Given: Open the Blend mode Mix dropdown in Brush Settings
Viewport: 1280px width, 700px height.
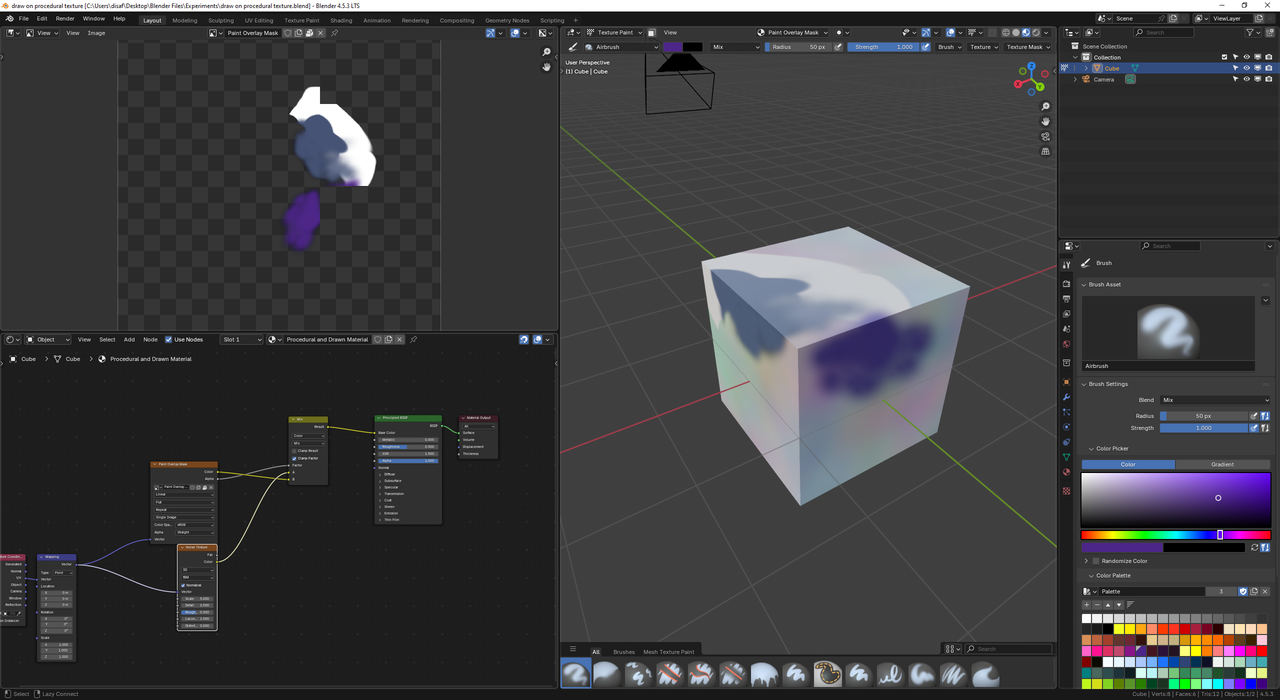Looking at the screenshot, I should pyautogui.click(x=1214, y=400).
